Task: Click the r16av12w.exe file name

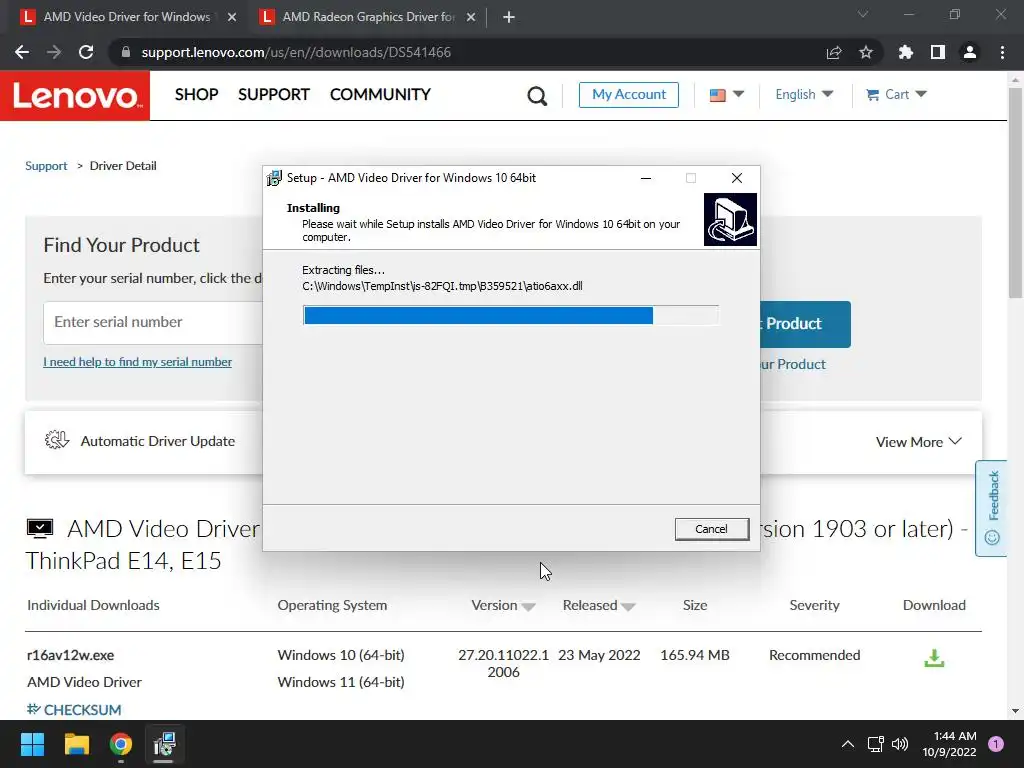Action: (71, 655)
